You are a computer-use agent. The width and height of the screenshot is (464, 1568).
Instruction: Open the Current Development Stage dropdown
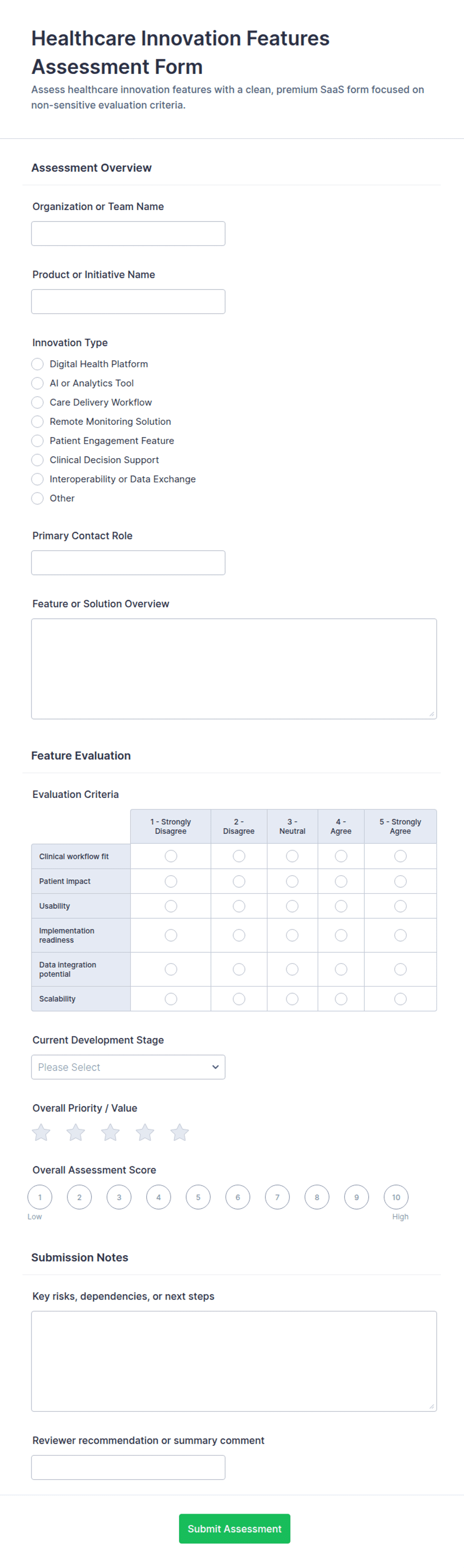(x=128, y=1066)
